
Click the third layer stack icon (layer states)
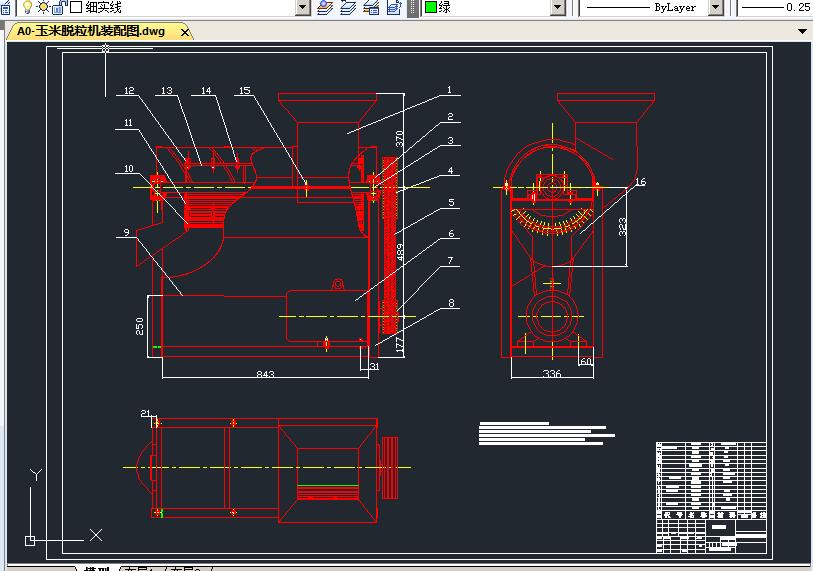pos(371,7)
